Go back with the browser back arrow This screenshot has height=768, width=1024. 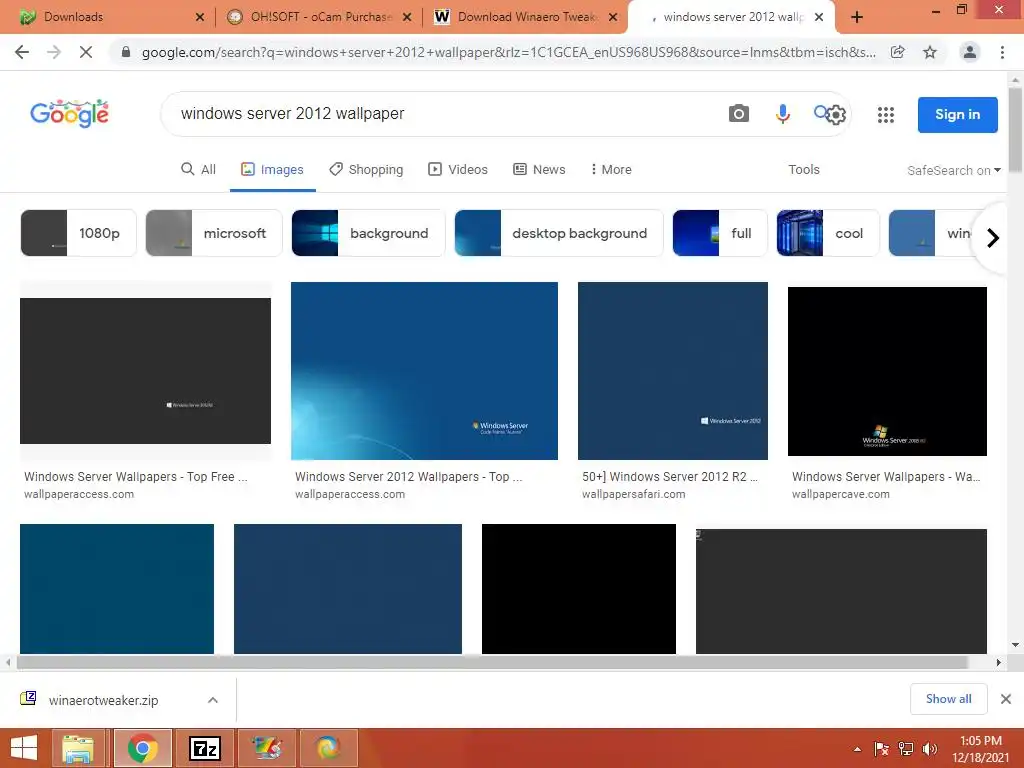tap(22, 52)
